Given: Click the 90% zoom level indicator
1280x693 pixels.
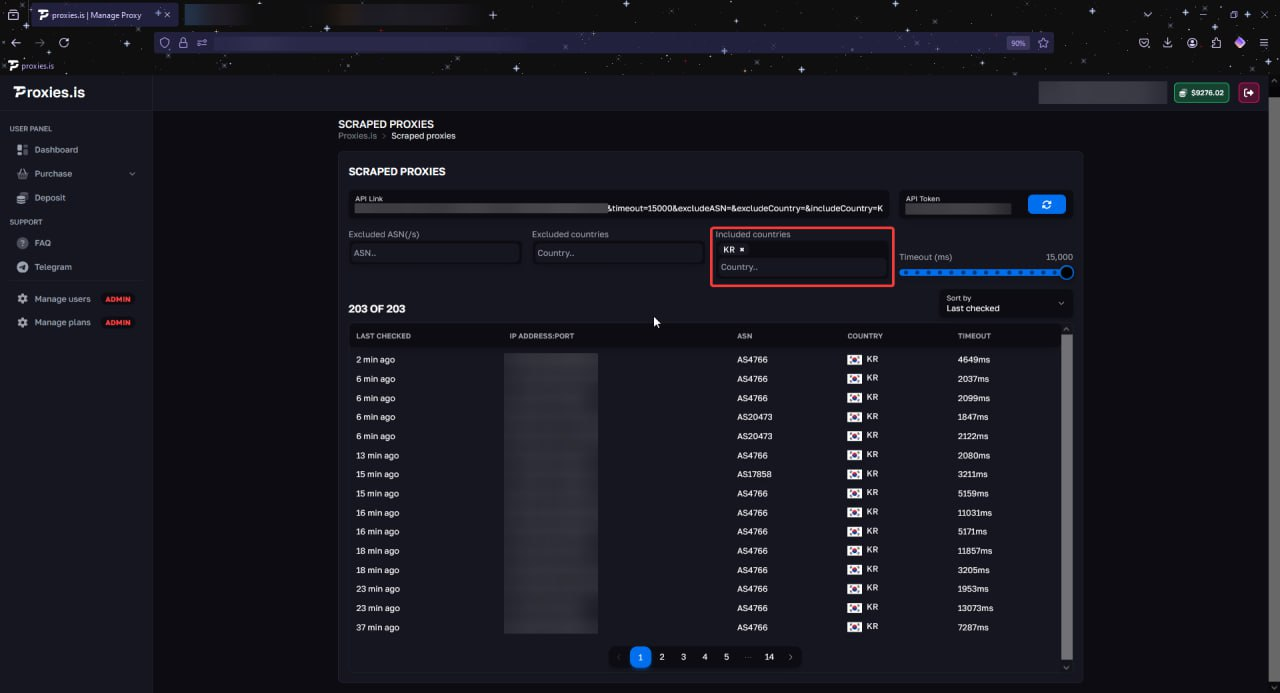Looking at the screenshot, I should click(1018, 43).
